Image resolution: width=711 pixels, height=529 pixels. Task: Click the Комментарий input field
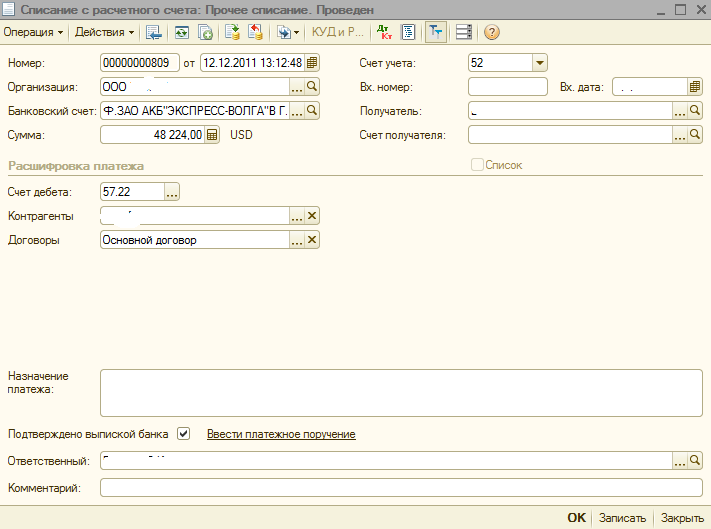pos(401,488)
